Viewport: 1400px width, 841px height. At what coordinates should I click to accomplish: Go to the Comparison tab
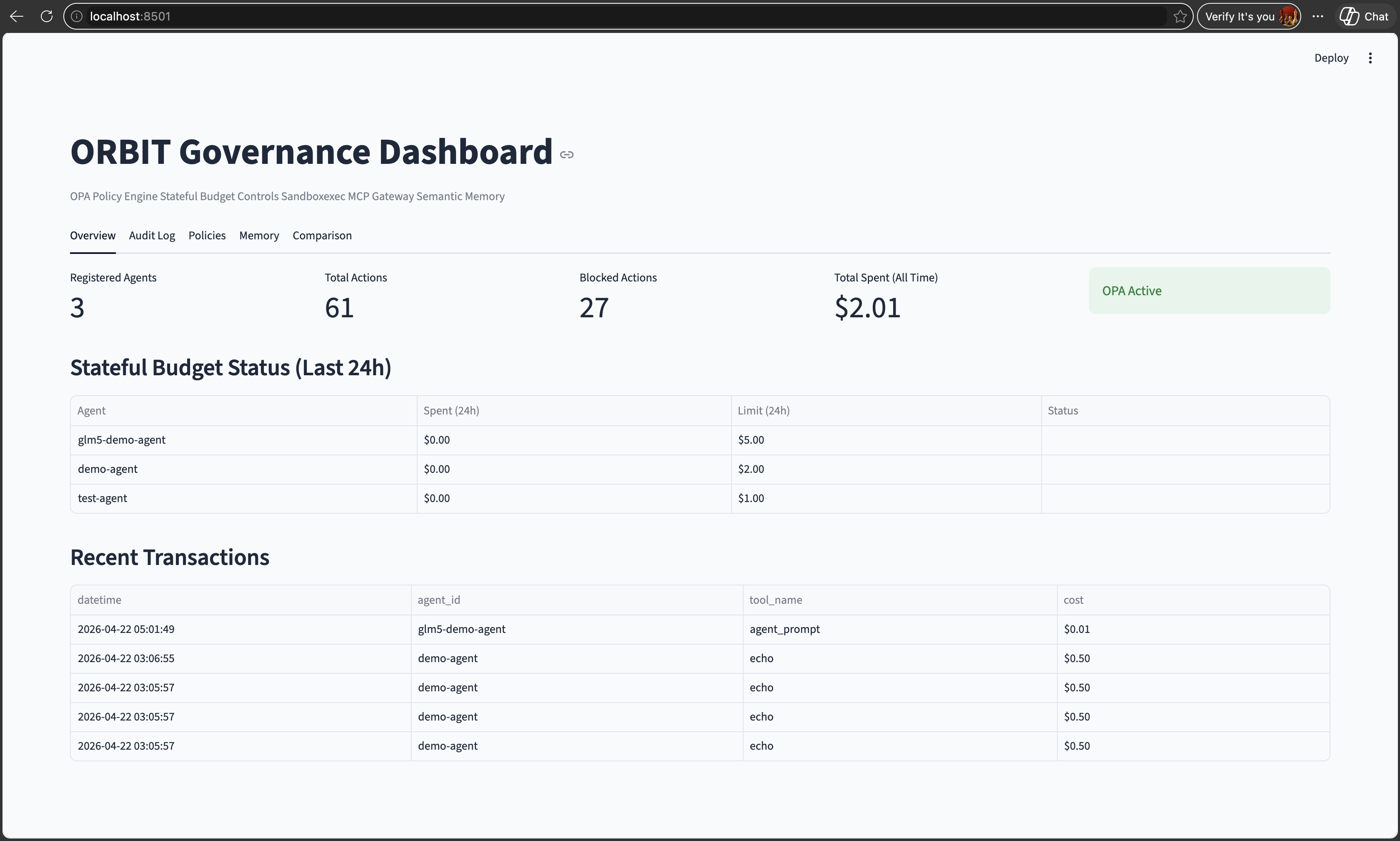(x=322, y=235)
